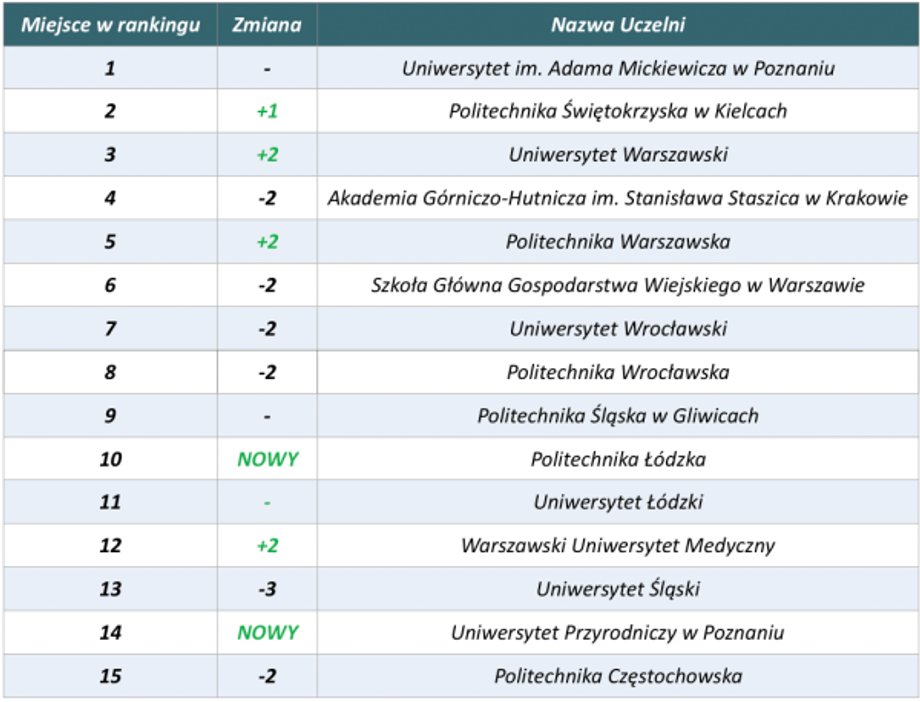Click the +1 change value in row 2
Image resolution: width=920 pixels, height=702 pixels.
tap(268, 111)
